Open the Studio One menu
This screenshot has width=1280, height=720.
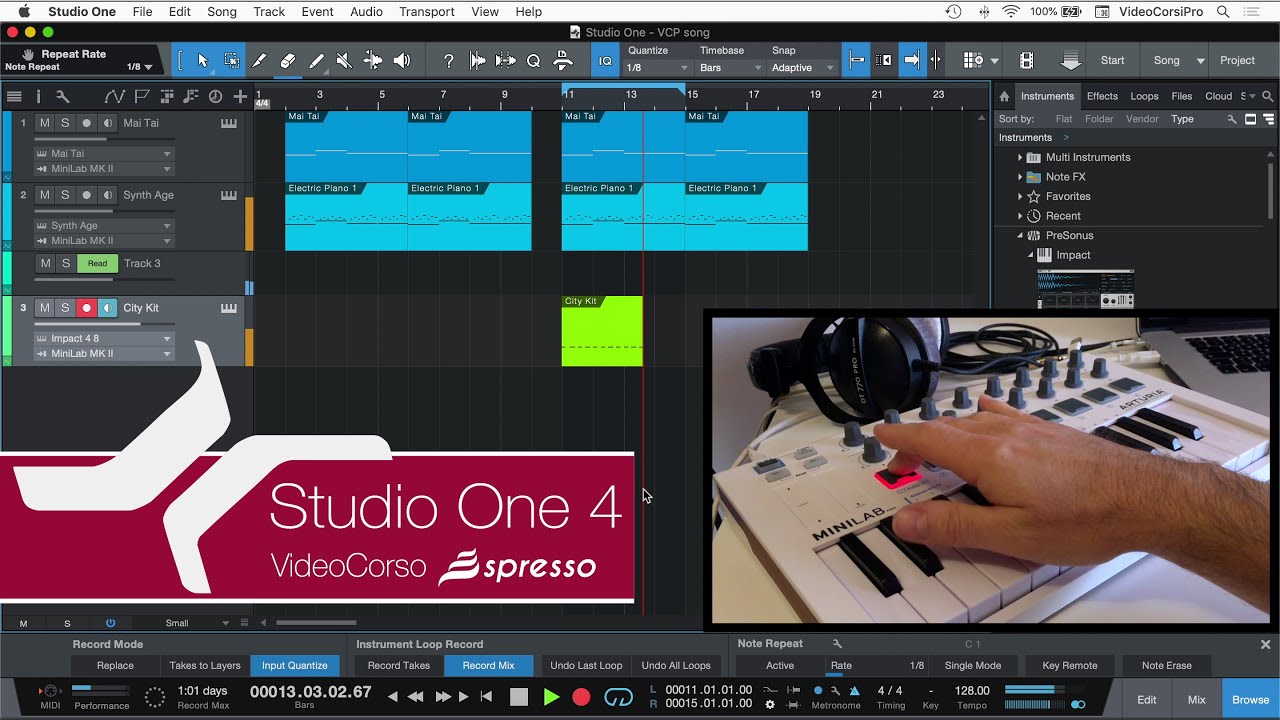tap(82, 12)
